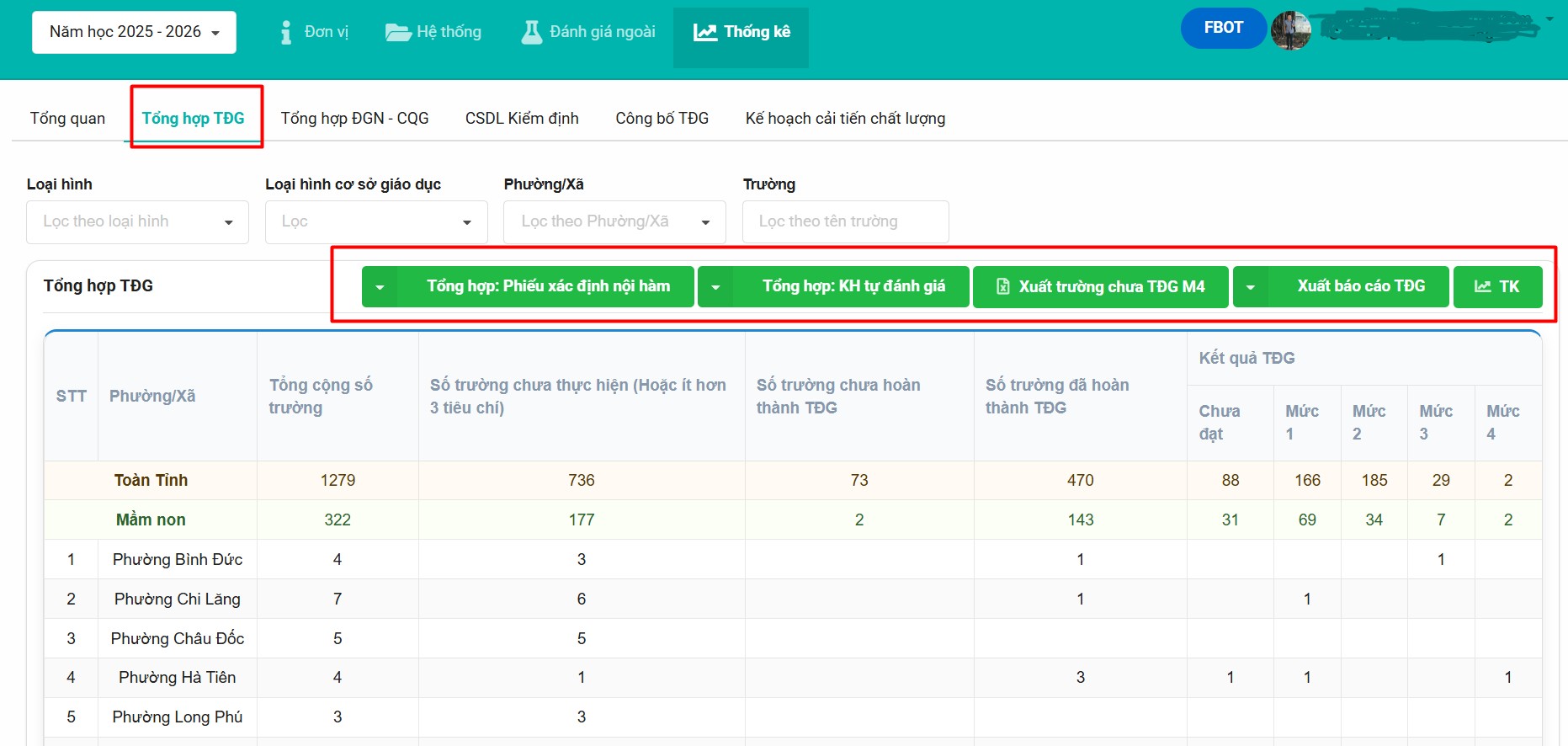Image resolution: width=1568 pixels, height=746 pixels.
Task: Click the folder icon for Hệ thống
Action: click(397, 32)
